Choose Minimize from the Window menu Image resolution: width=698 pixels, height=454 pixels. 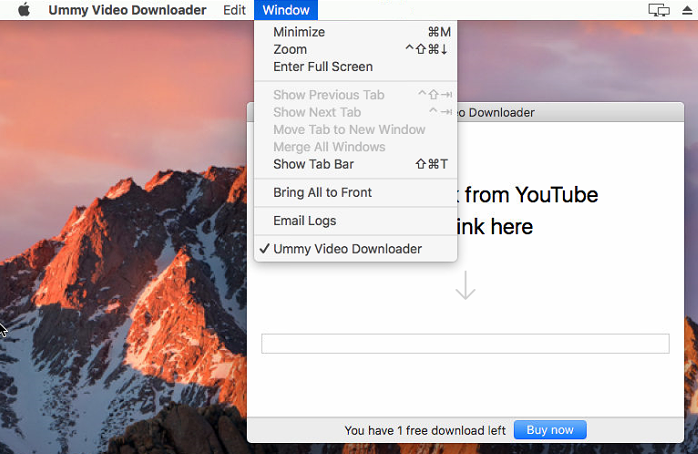[x=355, y=32]
